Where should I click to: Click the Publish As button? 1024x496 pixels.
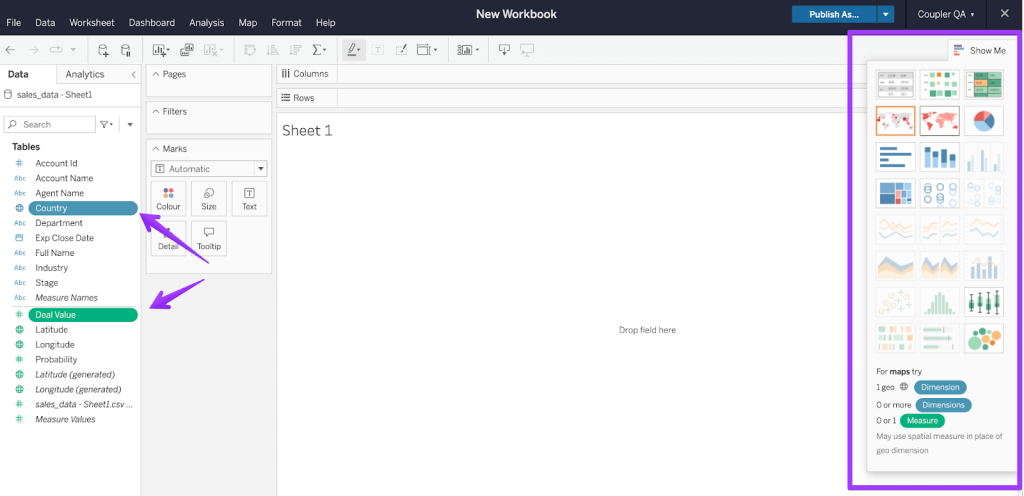(x=834, y=14)
